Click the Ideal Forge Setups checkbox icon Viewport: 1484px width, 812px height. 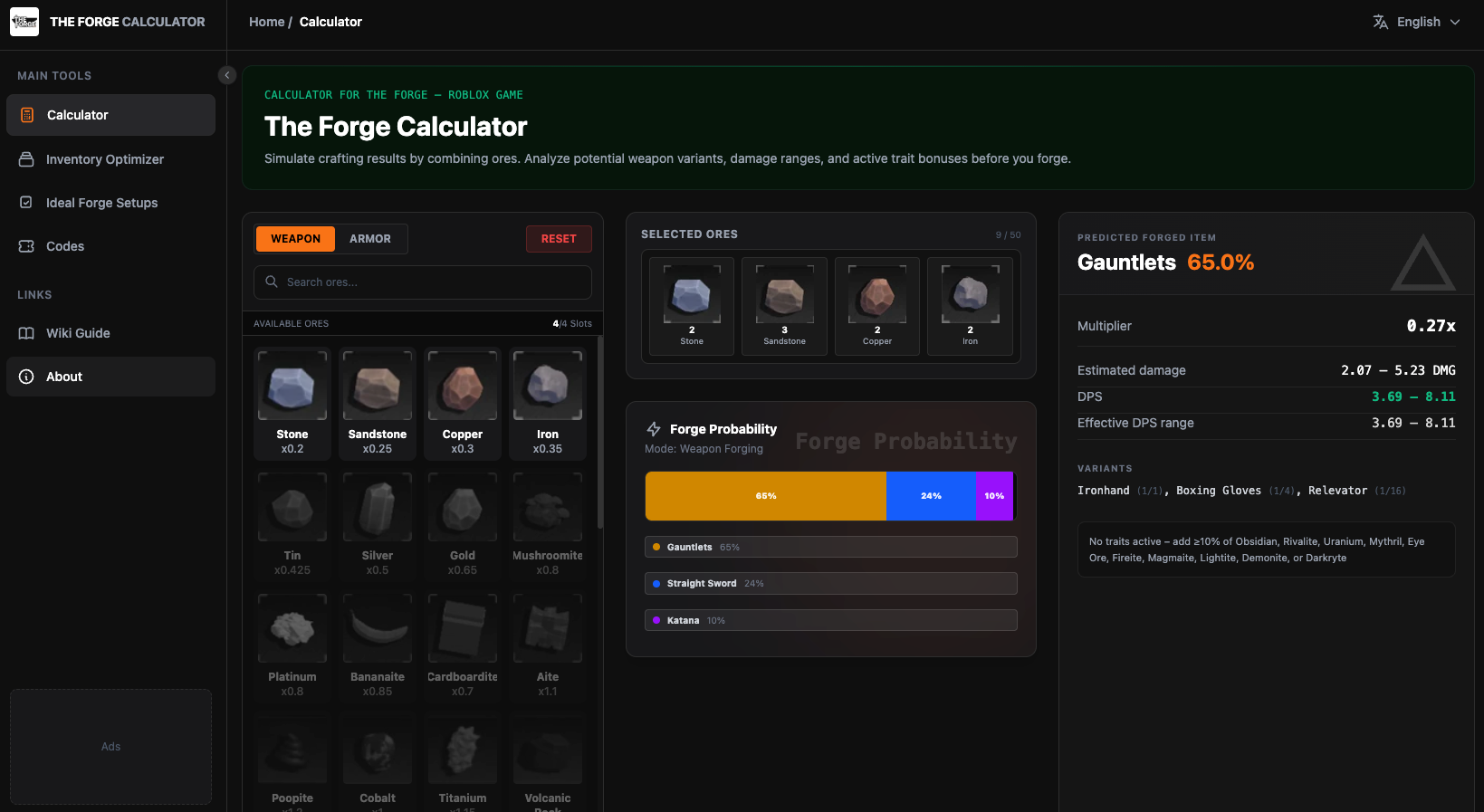click(x=26, y=203)
